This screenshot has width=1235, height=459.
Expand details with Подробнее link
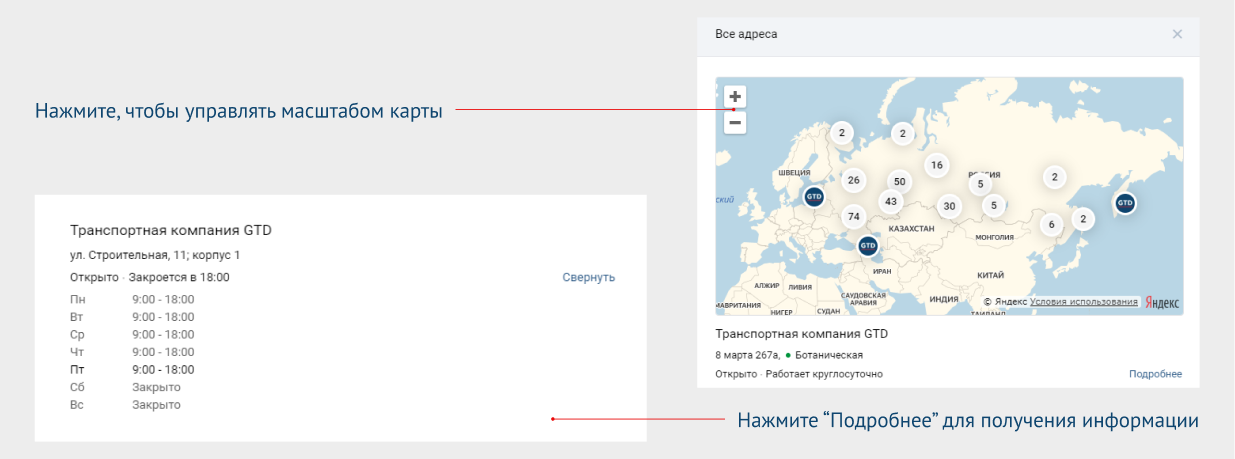pos(1155,374)
